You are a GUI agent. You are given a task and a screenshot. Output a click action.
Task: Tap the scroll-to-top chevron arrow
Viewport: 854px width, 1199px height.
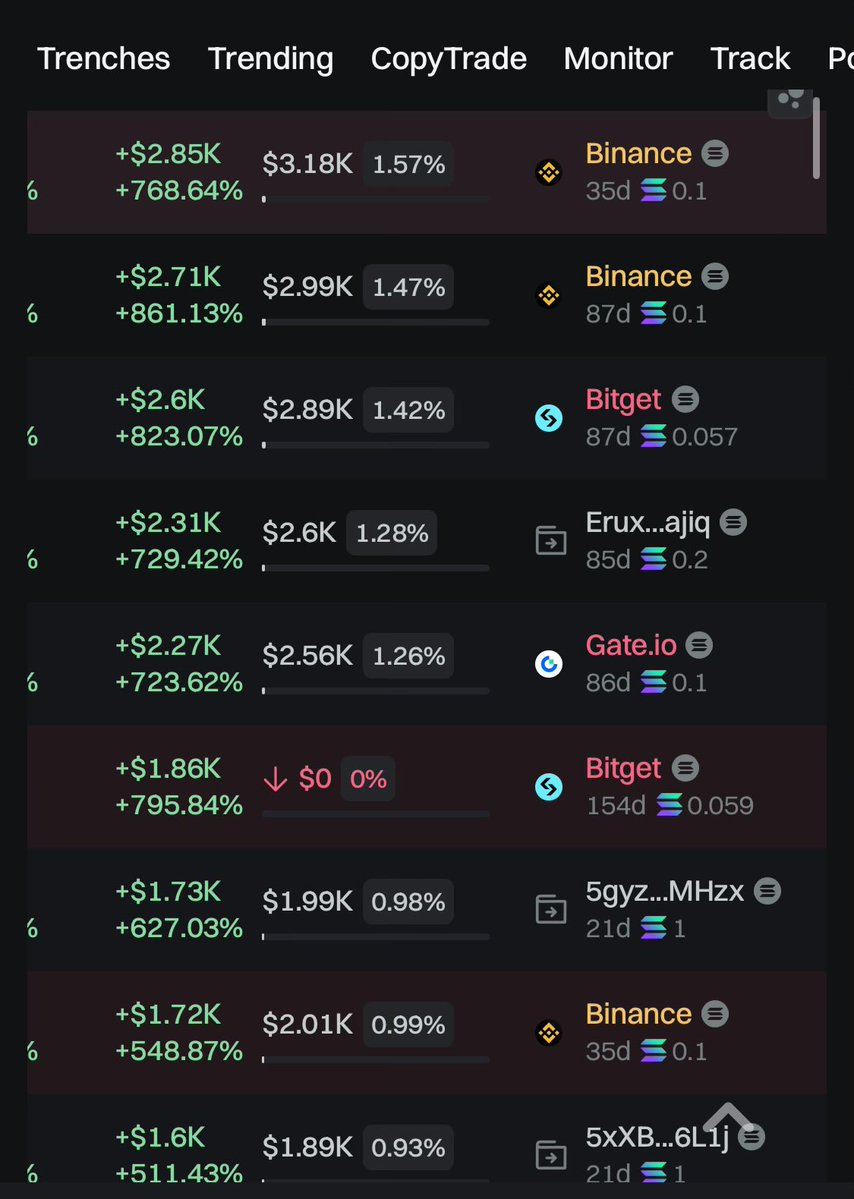click(728, 1118)
